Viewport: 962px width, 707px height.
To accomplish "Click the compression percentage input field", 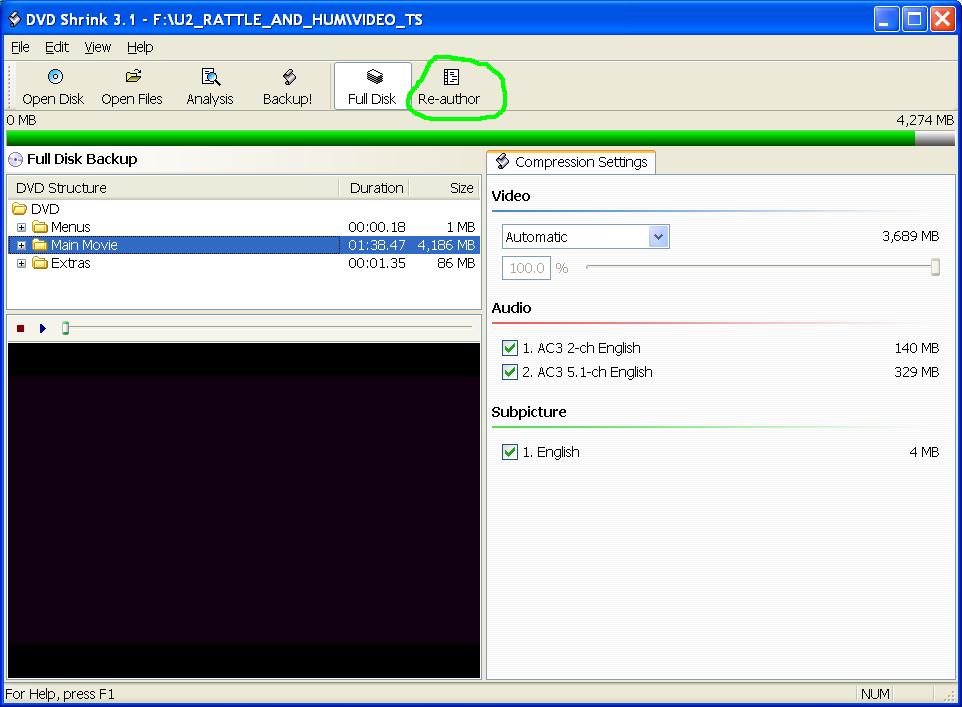I will (x=526, y=268).
